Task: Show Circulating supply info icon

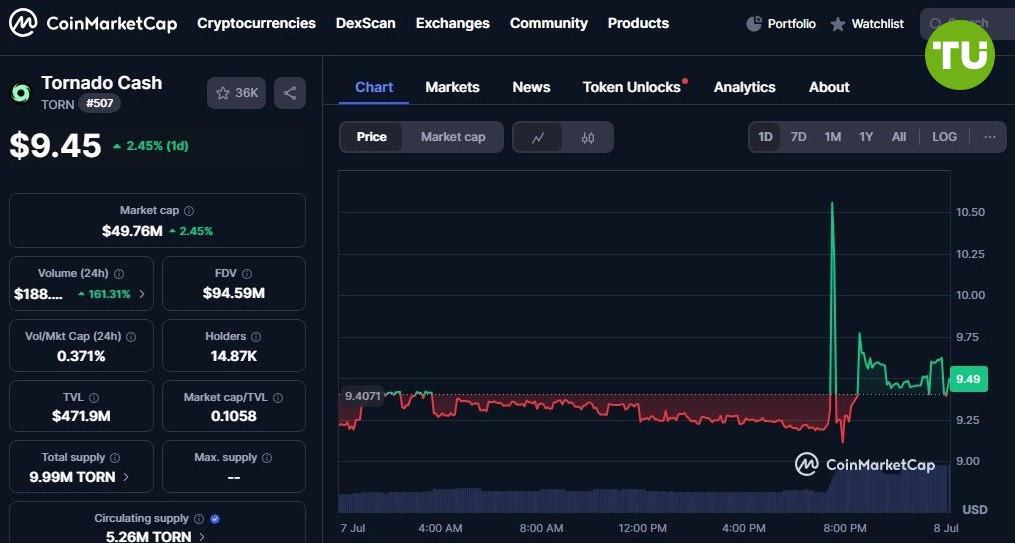Action: pyautogui.click(x=199, y=518)
